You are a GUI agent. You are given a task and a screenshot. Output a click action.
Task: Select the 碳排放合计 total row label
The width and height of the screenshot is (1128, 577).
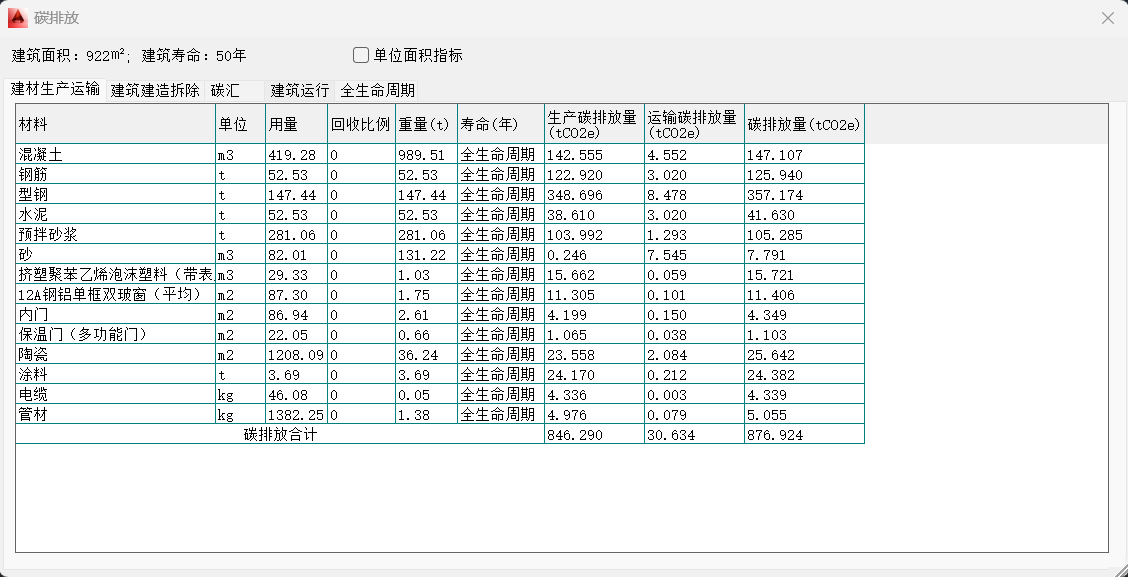pos(280,435)
